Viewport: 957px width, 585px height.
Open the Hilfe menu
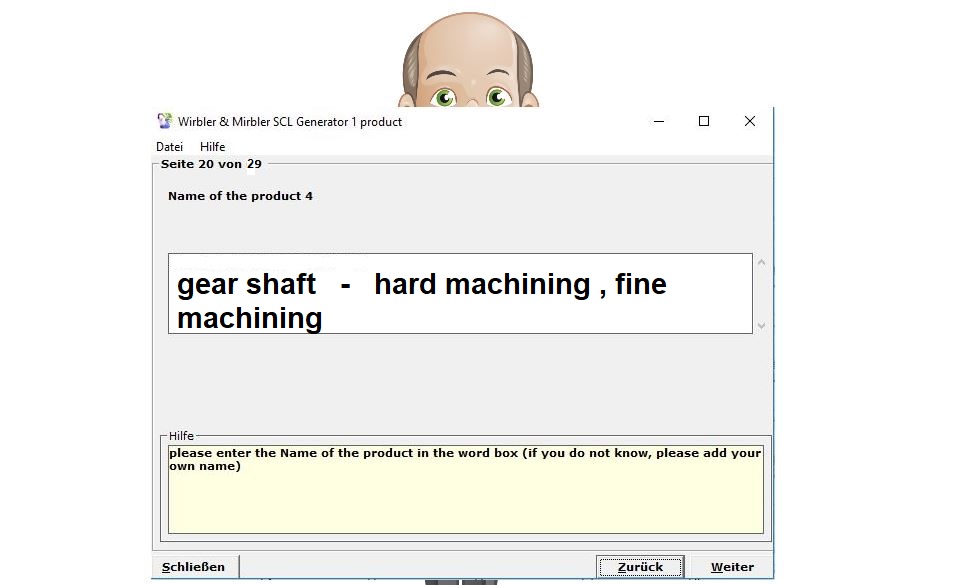(x=212, y=147)
